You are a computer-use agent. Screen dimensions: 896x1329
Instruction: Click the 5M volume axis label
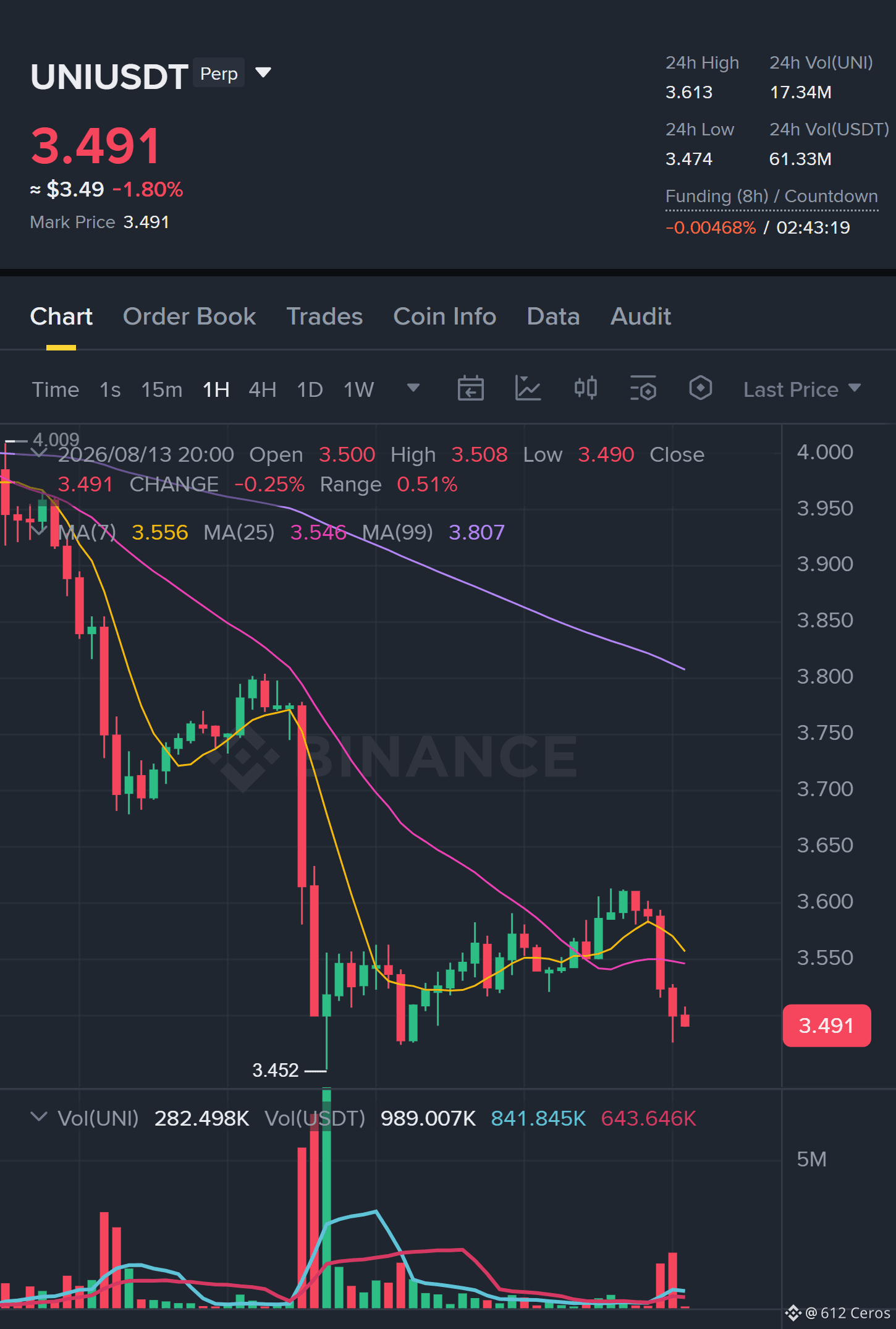point(811,1159)
